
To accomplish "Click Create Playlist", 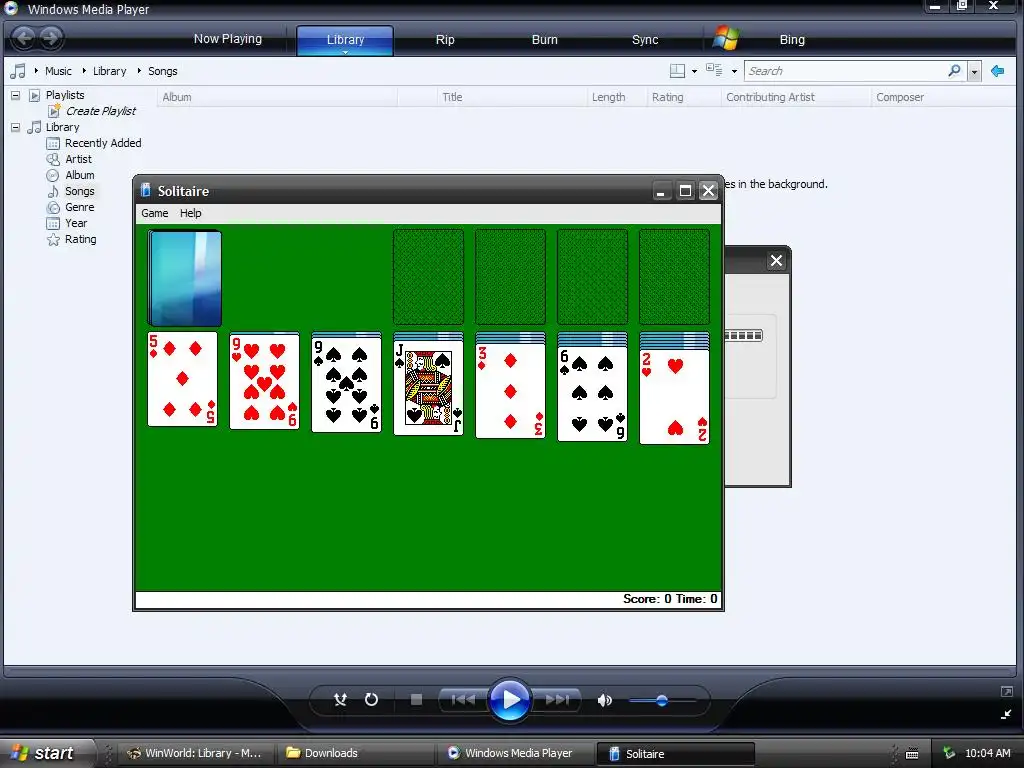I will tap(101, 111).
